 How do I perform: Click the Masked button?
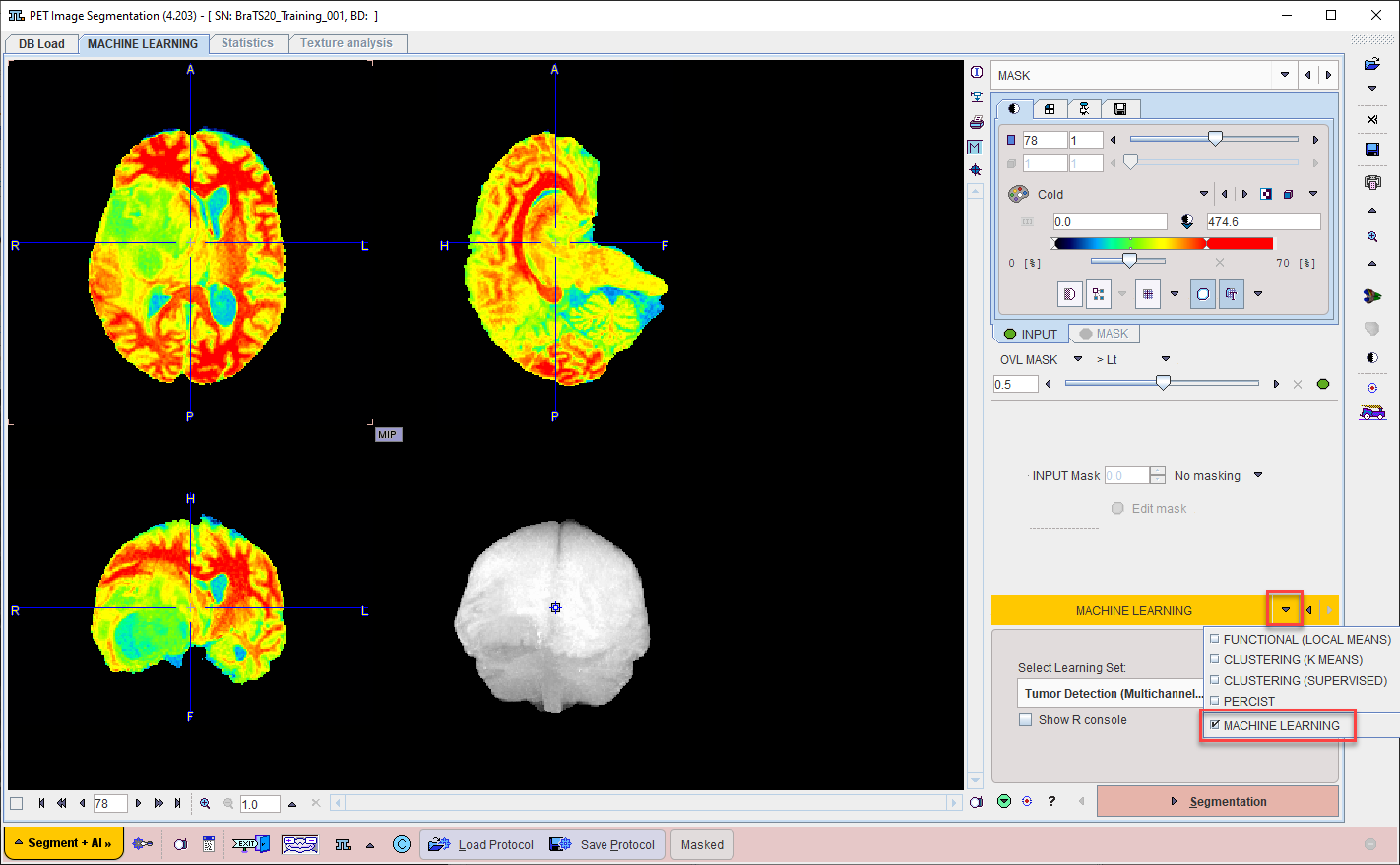tap(702, 844)
